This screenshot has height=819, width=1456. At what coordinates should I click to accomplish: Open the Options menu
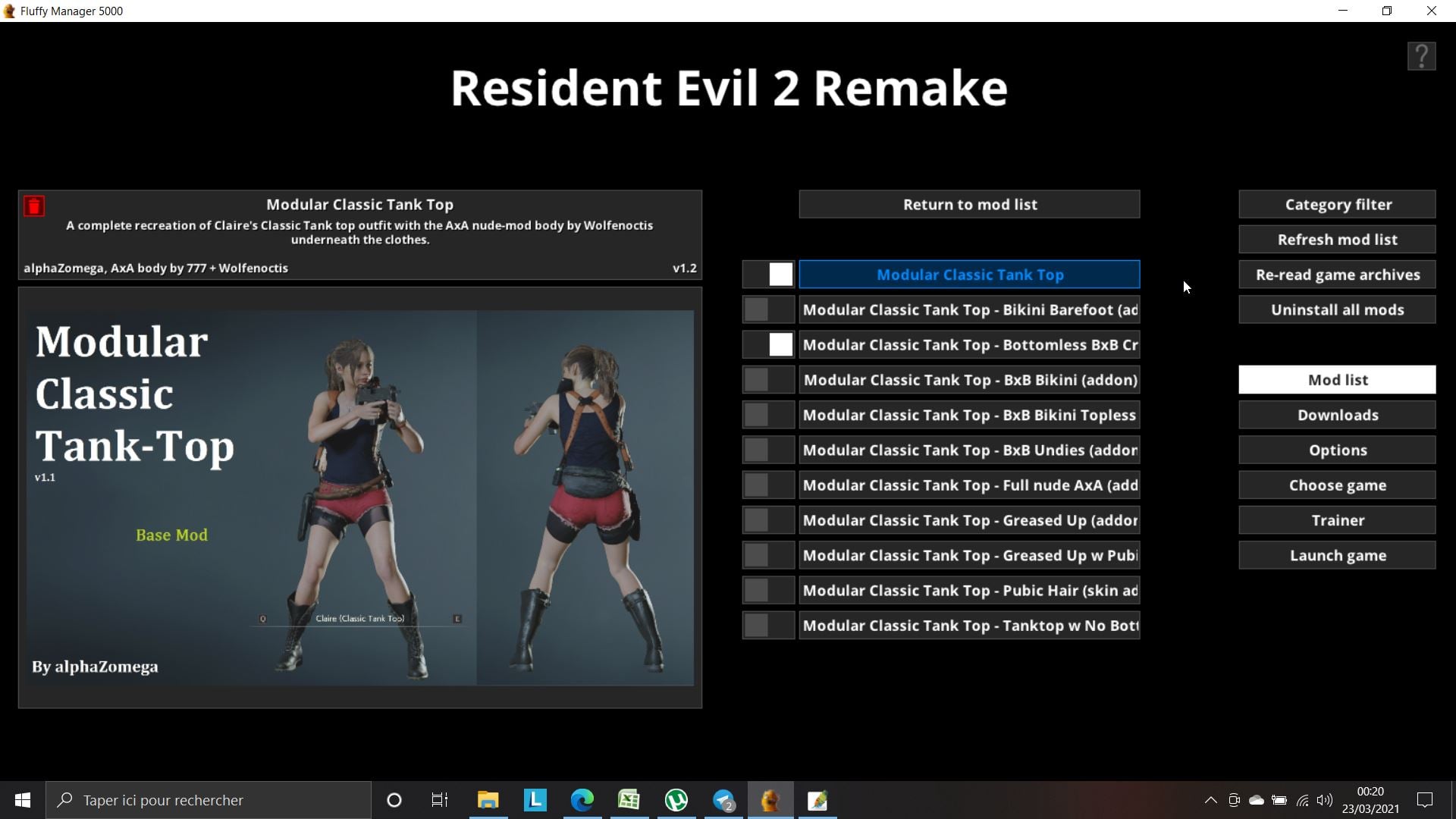click(1337, 450)
